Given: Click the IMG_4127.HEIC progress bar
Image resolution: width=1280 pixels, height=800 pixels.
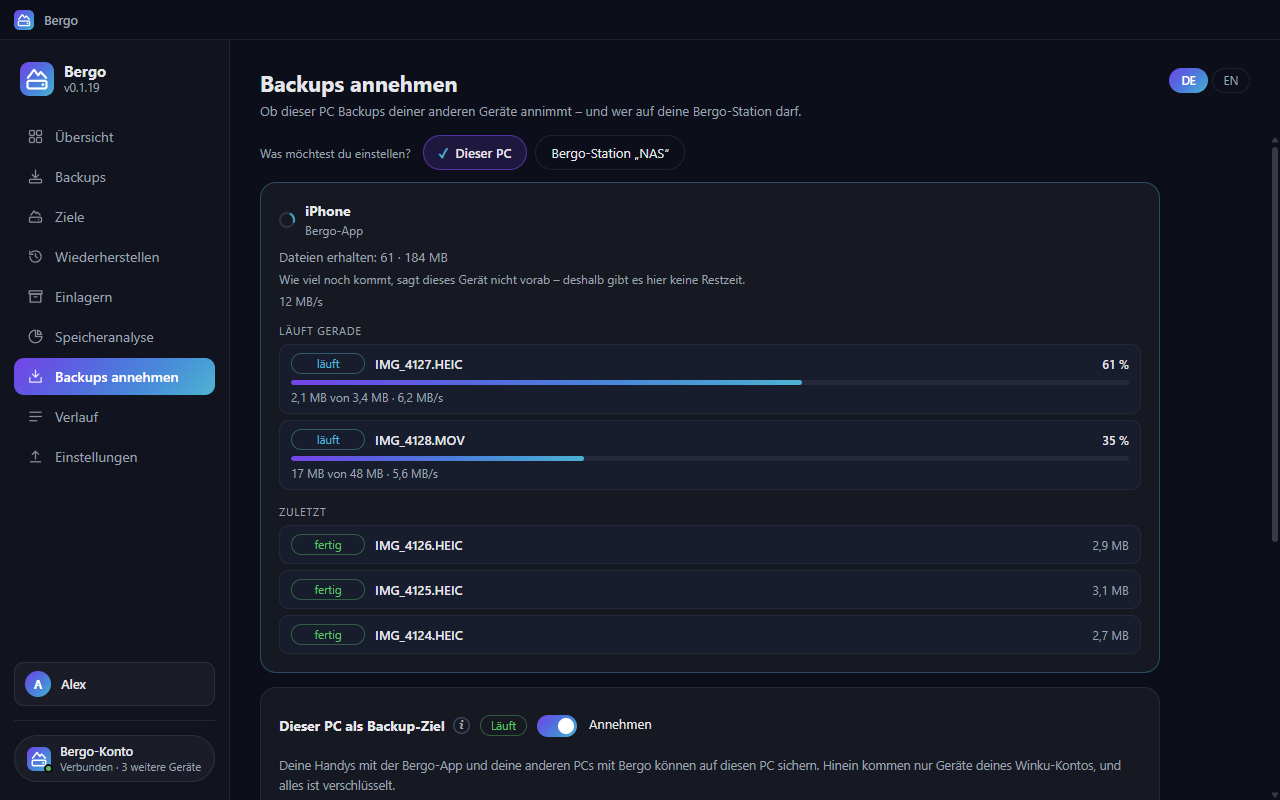Looking at the screenshot, I should coord(710,382).
